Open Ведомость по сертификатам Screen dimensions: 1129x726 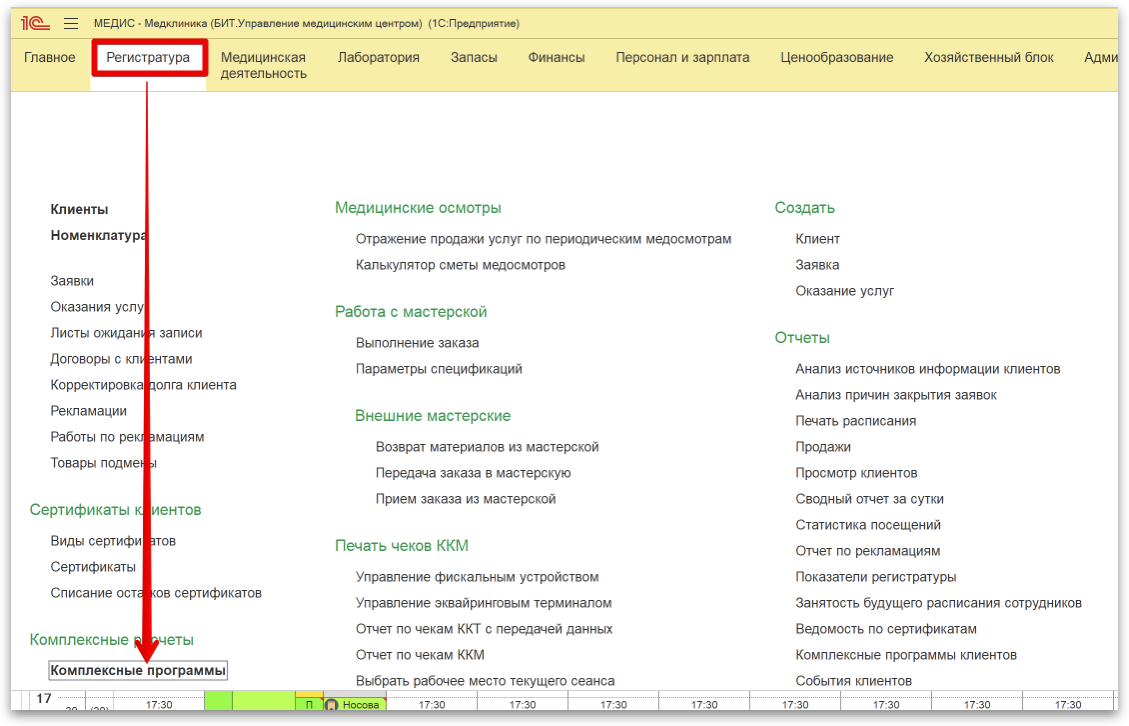click(886, 629)
